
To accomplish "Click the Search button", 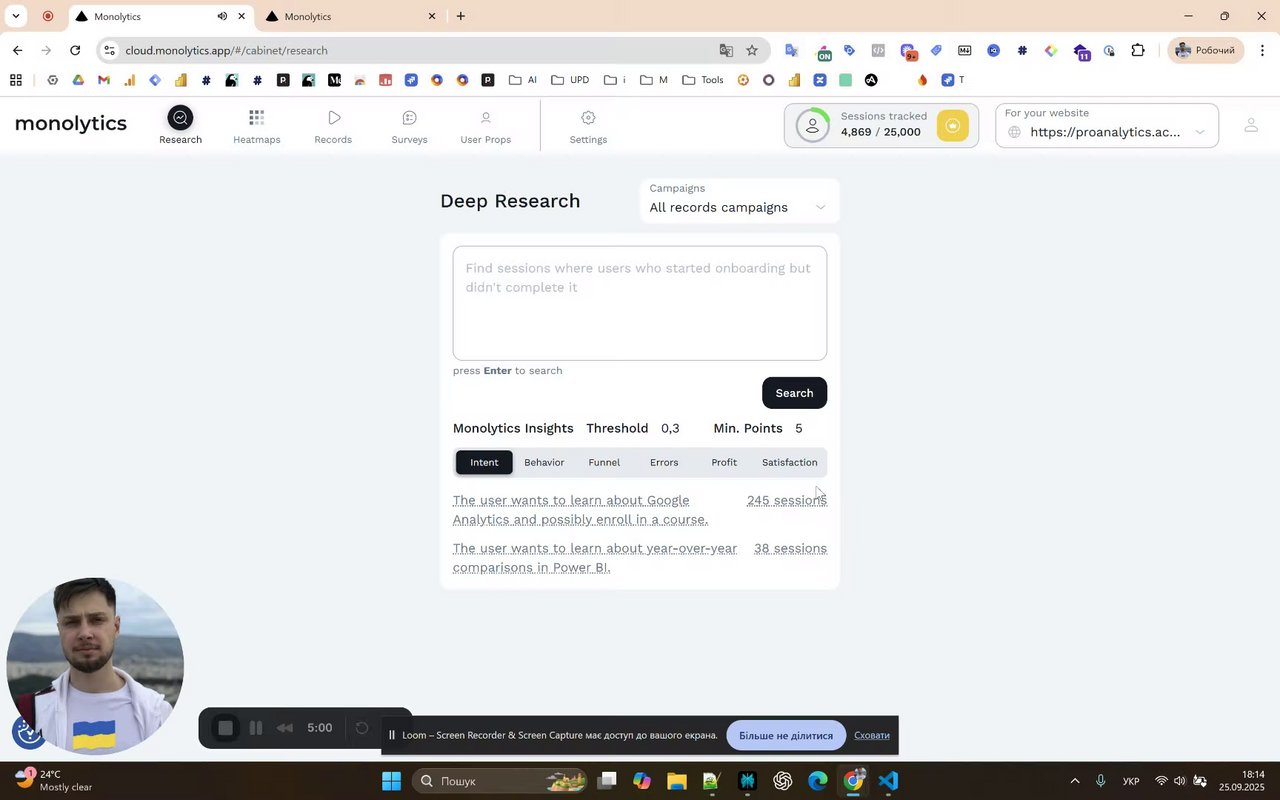I will pyautogui.click(x=794, y=393).
